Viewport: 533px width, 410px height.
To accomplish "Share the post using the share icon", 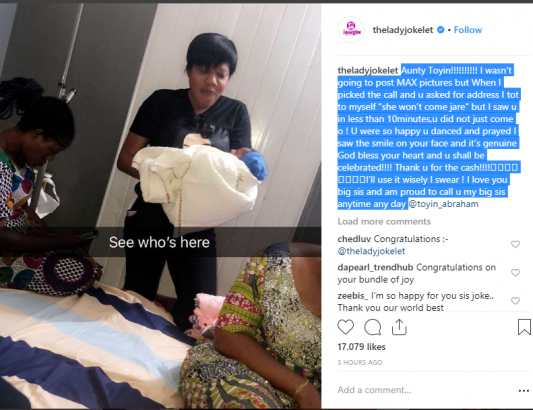I will pyautogui.click(x=399, y=327).
